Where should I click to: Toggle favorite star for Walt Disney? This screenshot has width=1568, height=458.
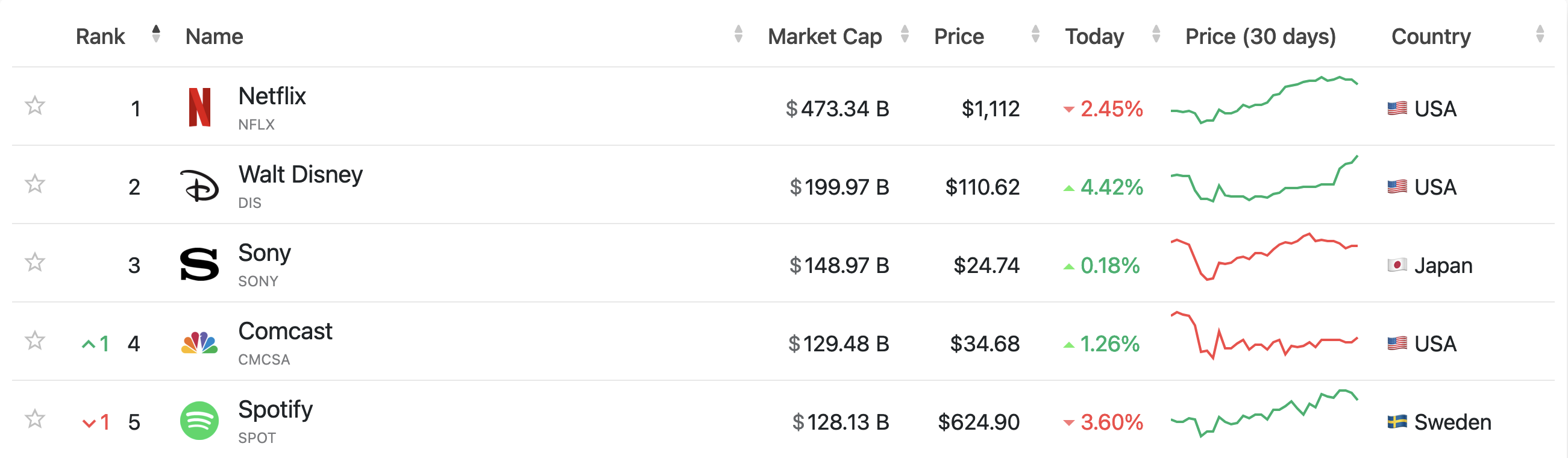coord(35,184)
